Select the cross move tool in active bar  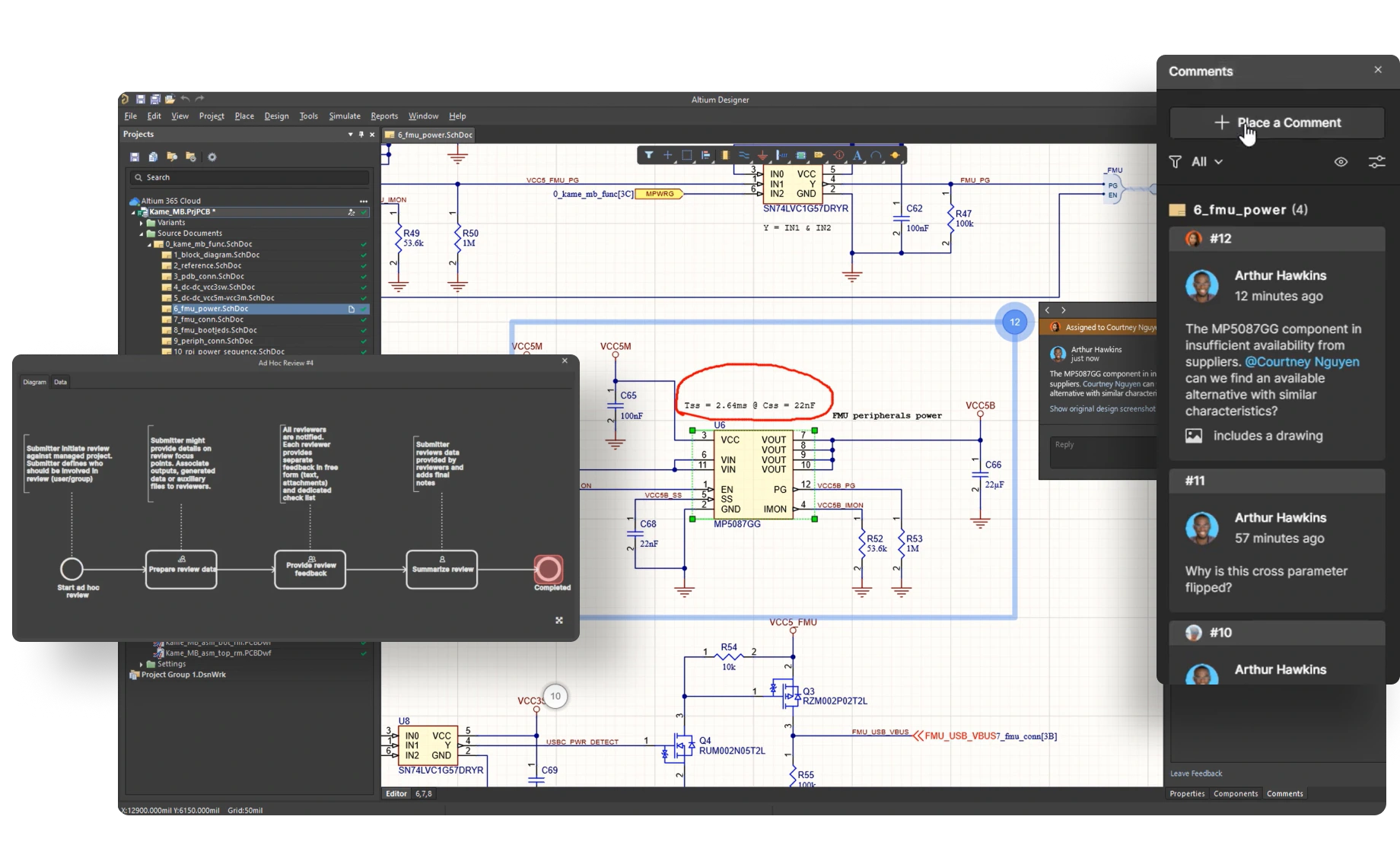668,155
